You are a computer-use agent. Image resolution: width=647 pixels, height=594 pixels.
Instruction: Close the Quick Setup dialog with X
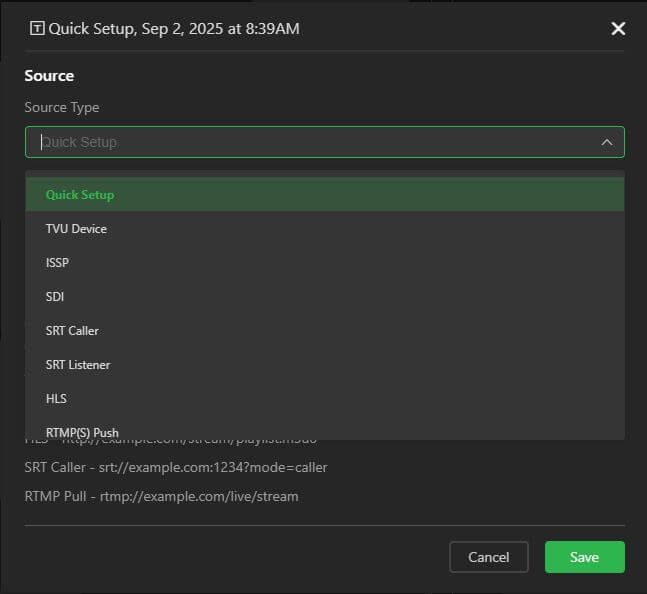(x=618, y=29)
